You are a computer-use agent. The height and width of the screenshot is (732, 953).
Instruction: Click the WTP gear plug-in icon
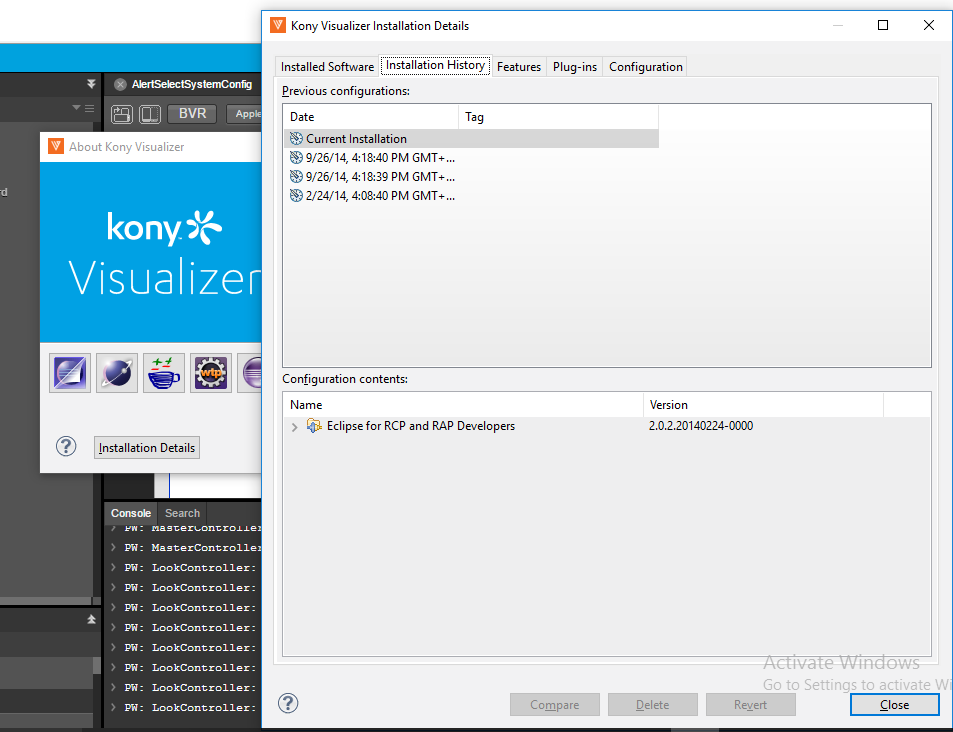point(211,373)
